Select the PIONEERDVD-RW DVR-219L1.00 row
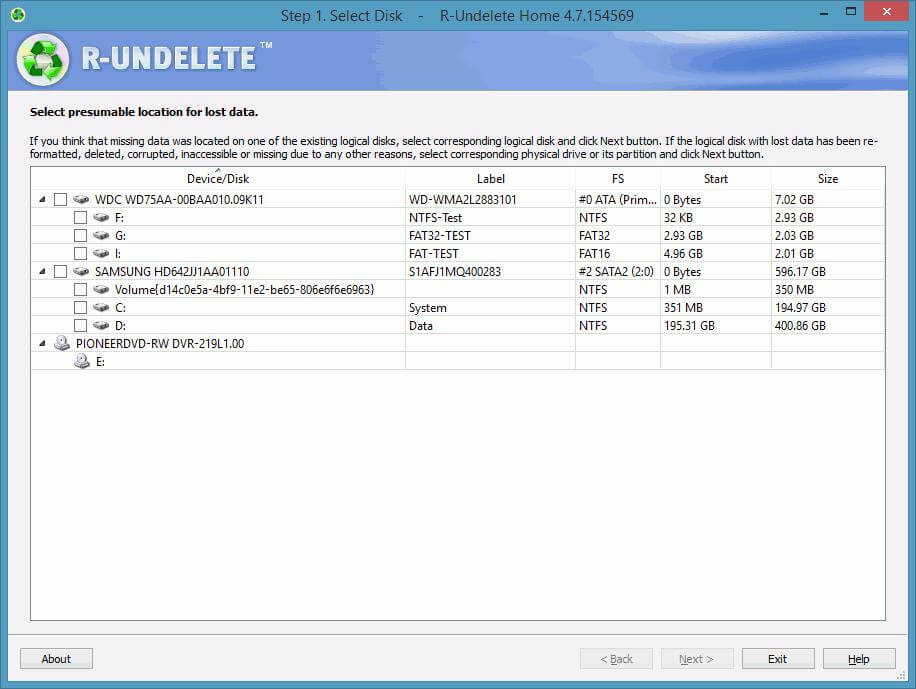 (458, 344)
